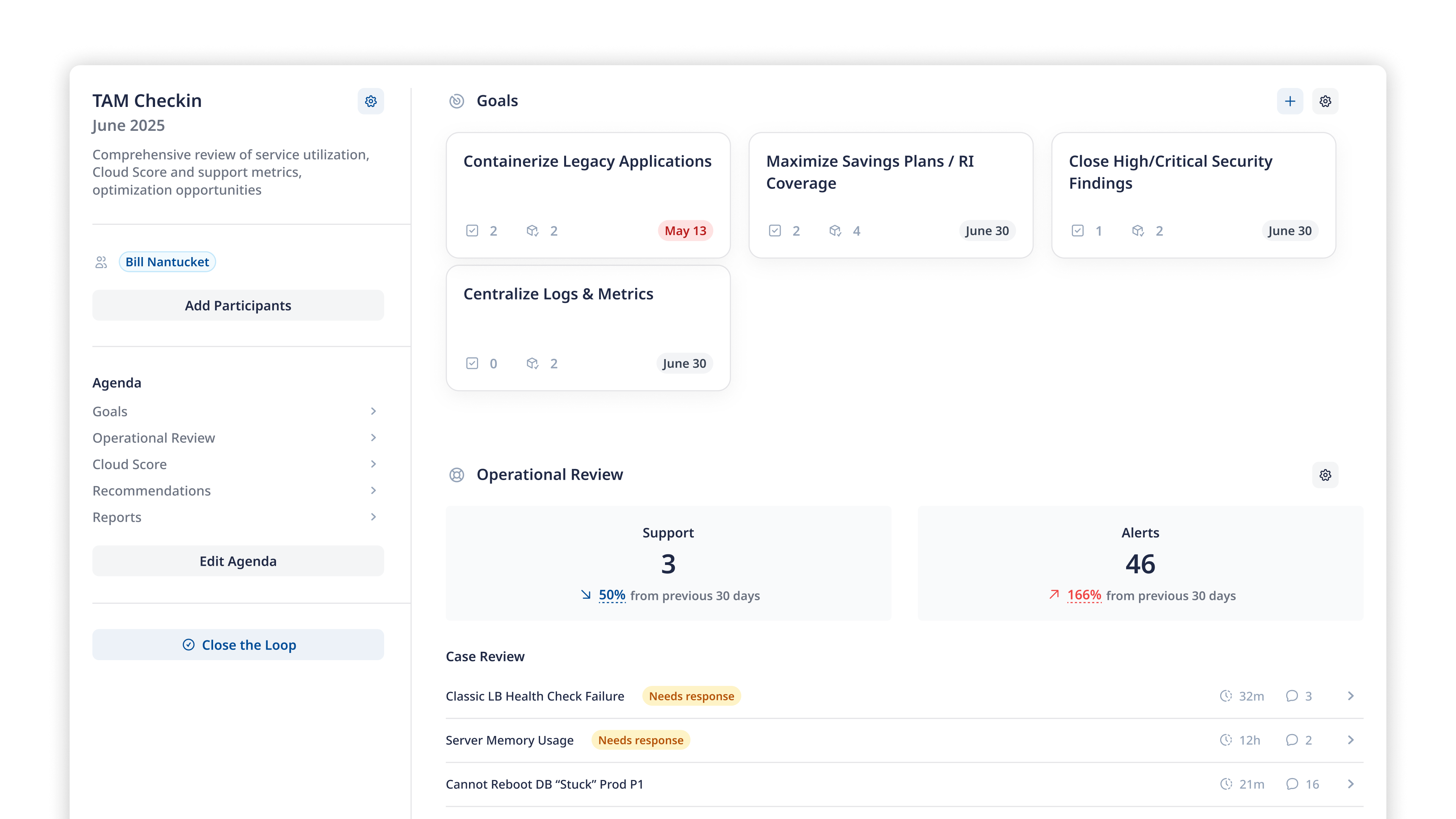Click the participants icon beside Bill Nantucket
This screenshot has width=1456, height=819.
101,262
